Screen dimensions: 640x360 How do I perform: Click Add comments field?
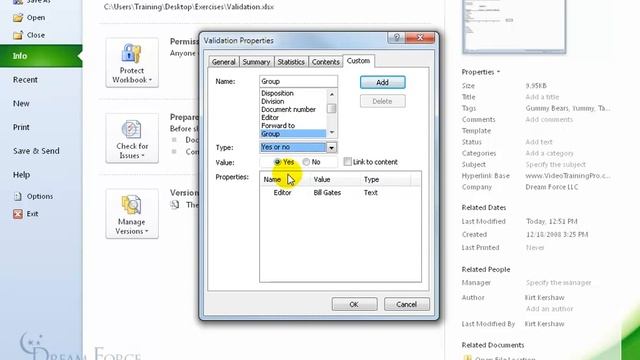point(549,120)
